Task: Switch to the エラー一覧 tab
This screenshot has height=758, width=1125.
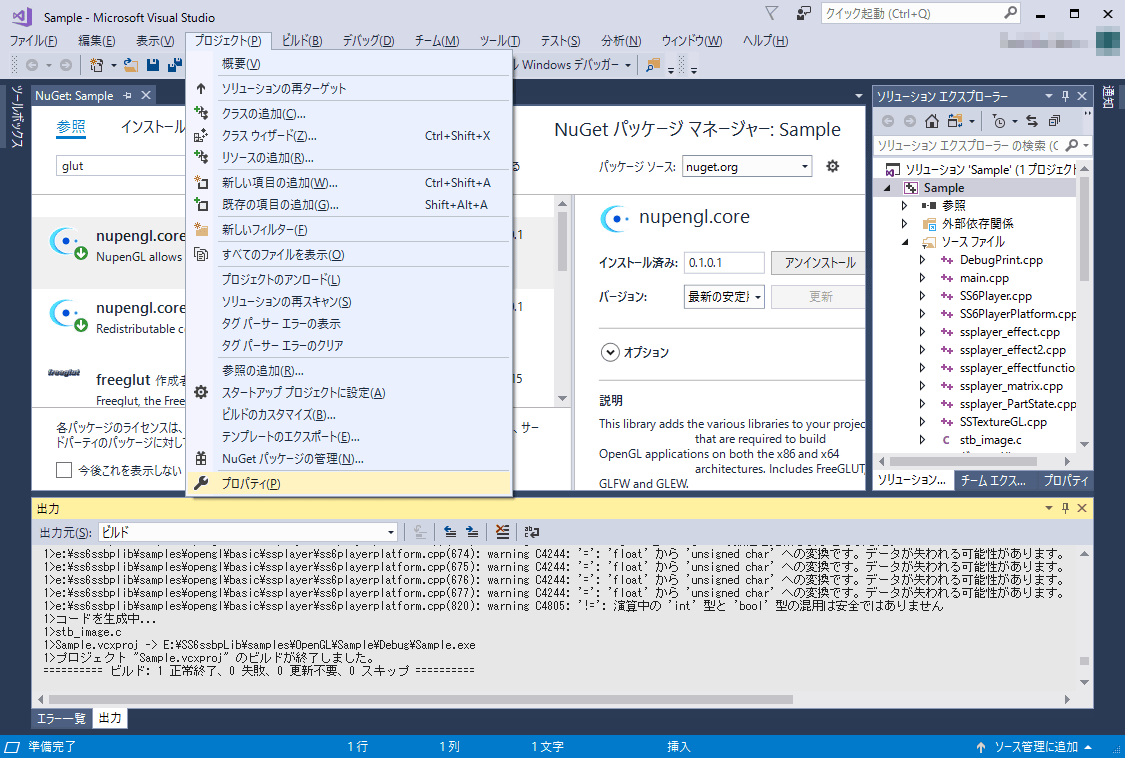Action: coord(60,719)
